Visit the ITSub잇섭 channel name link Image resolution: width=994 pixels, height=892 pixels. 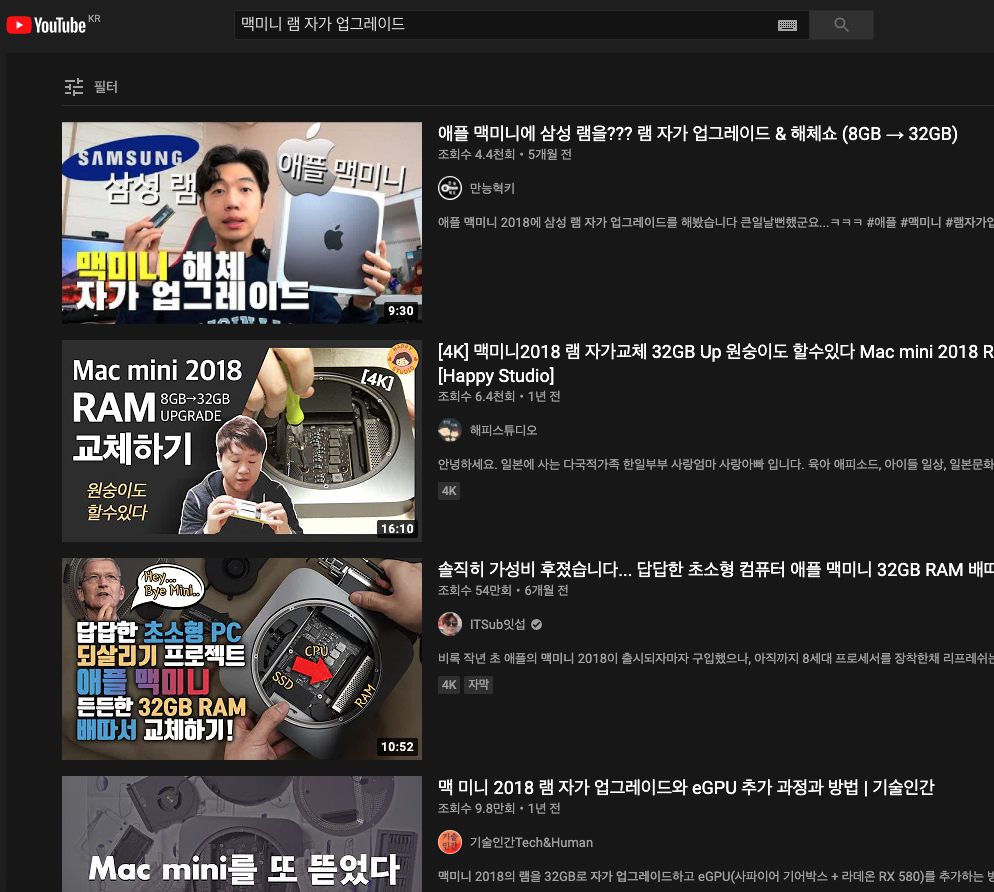[498, 624]
